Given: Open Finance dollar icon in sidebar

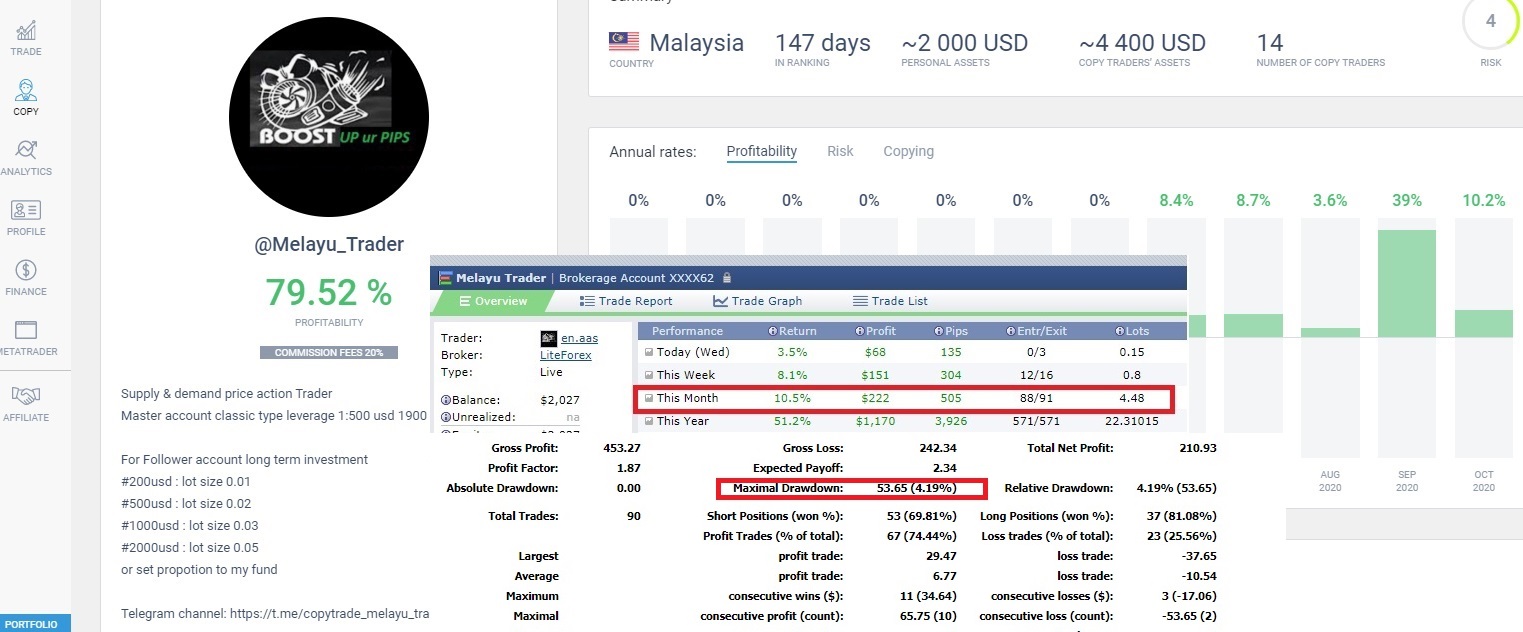Looking at the screenshot, I should point(26,270).
